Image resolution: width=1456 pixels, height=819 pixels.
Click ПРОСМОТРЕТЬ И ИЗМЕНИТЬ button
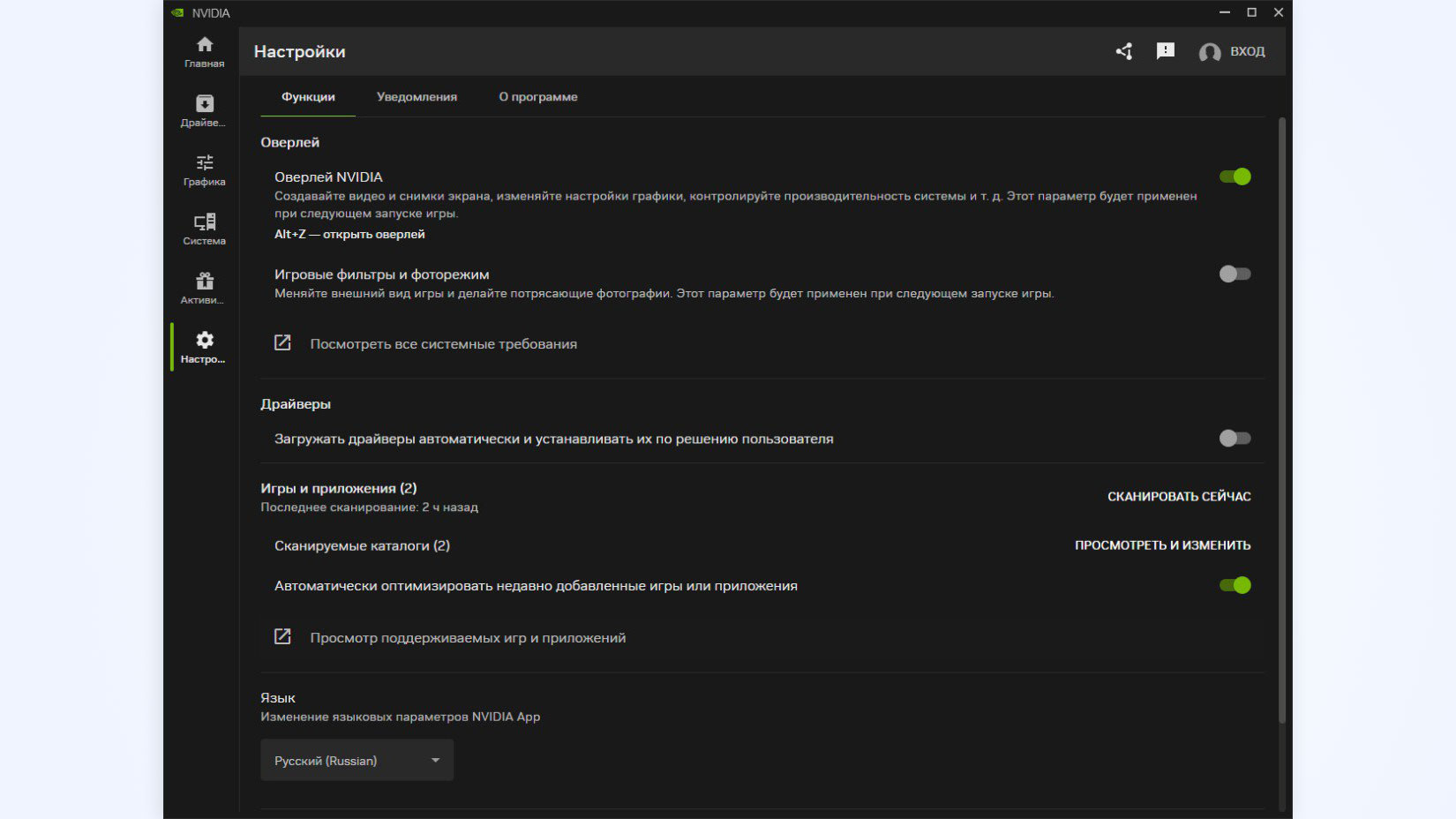pyautogui.click(x=1162, y=545)
